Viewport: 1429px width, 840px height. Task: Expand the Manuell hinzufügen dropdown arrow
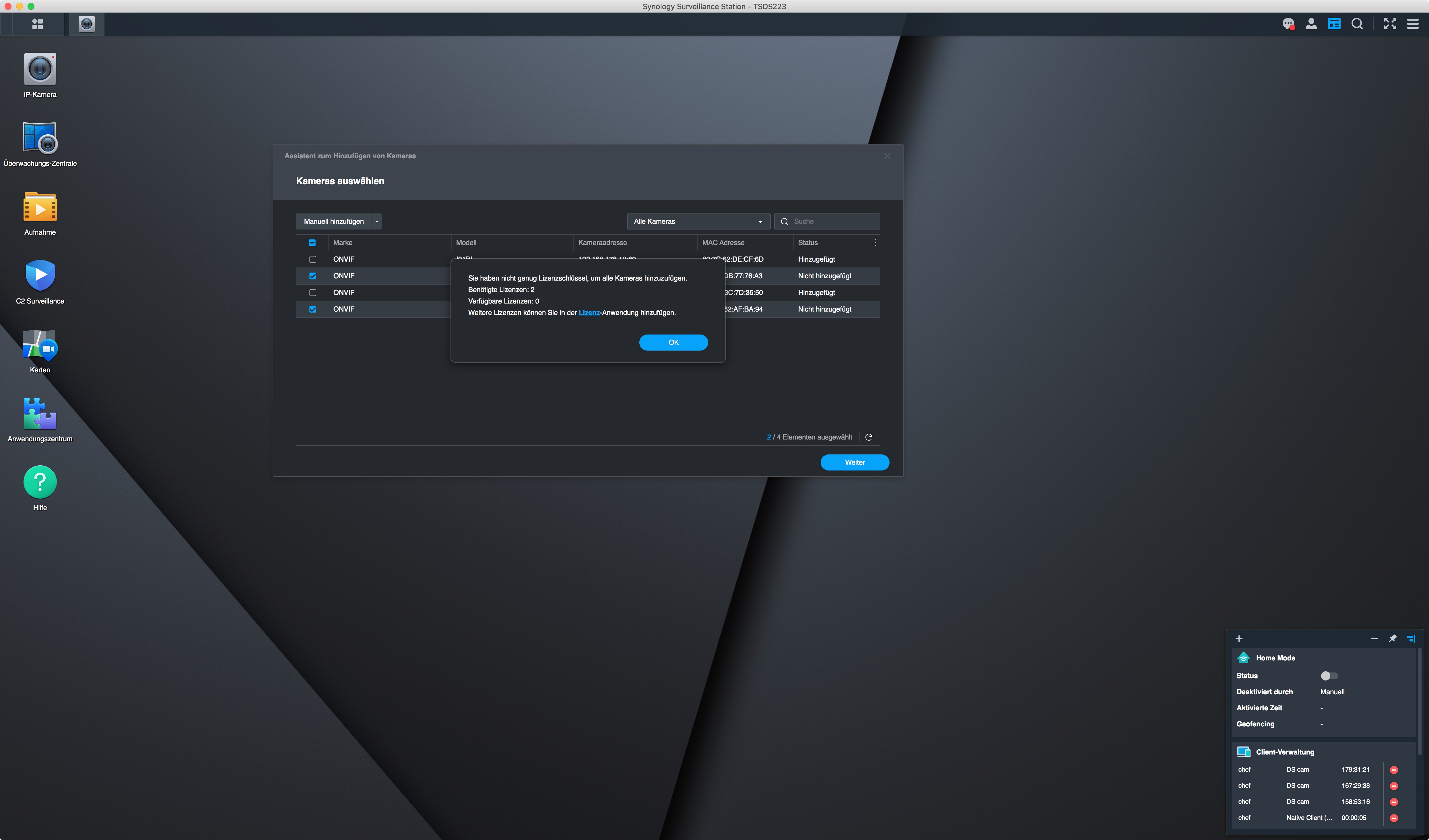[376, 222]
